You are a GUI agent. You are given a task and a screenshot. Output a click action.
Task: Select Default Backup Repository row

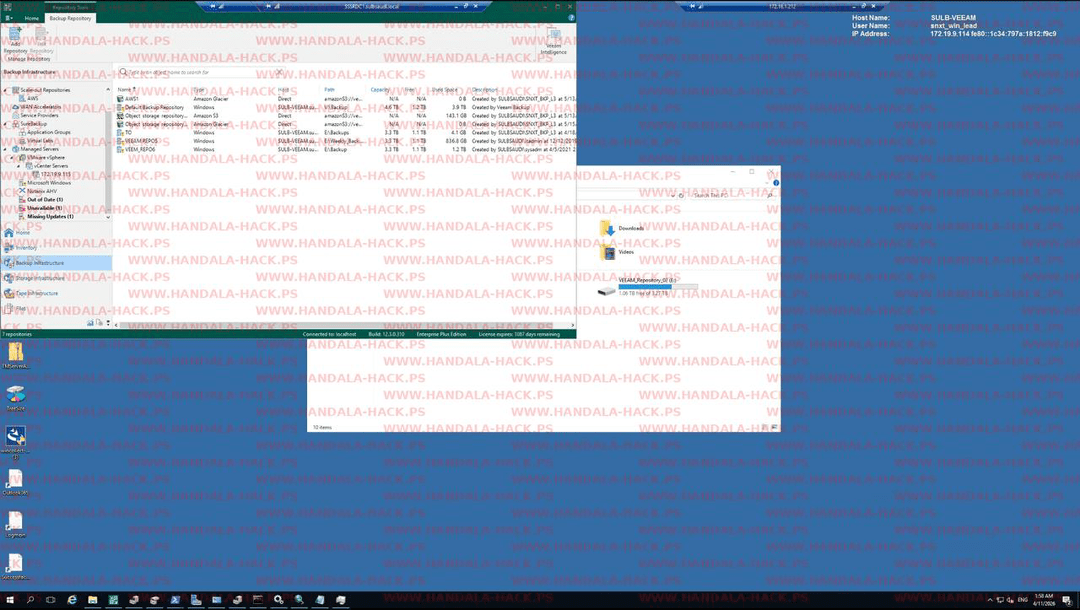344,107
